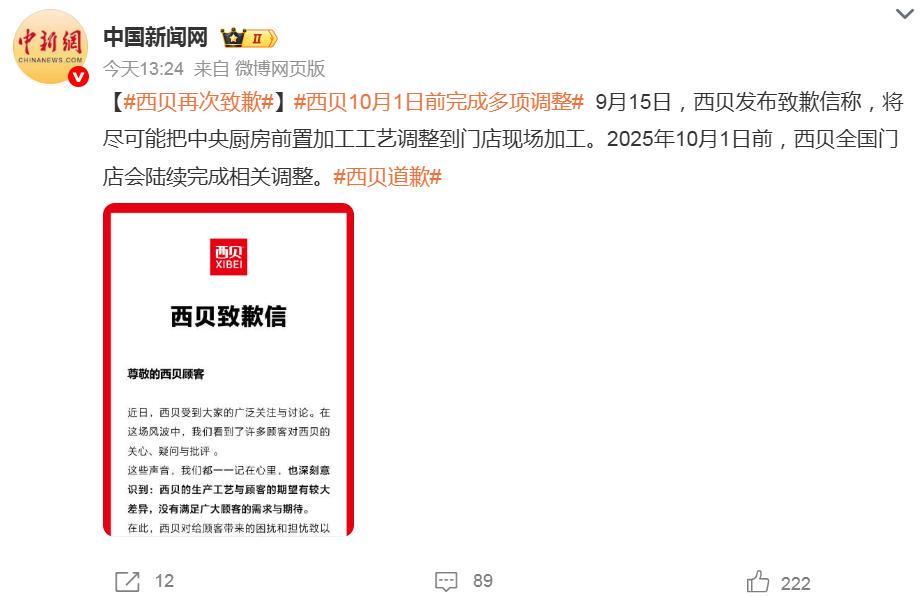
Task: Click the crown membership level badge
Action: coord(249,38)
